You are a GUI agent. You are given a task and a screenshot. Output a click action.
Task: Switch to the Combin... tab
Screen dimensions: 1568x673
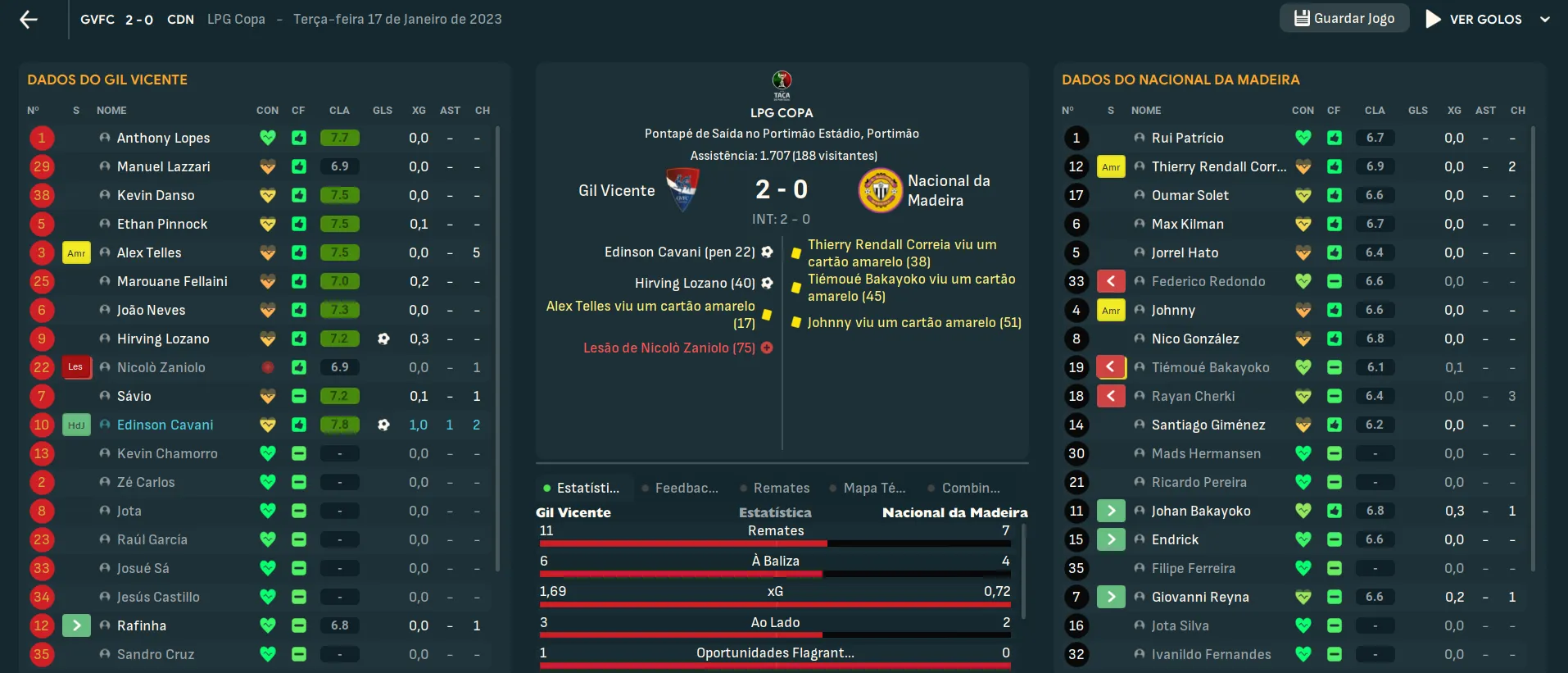point(964,488)
